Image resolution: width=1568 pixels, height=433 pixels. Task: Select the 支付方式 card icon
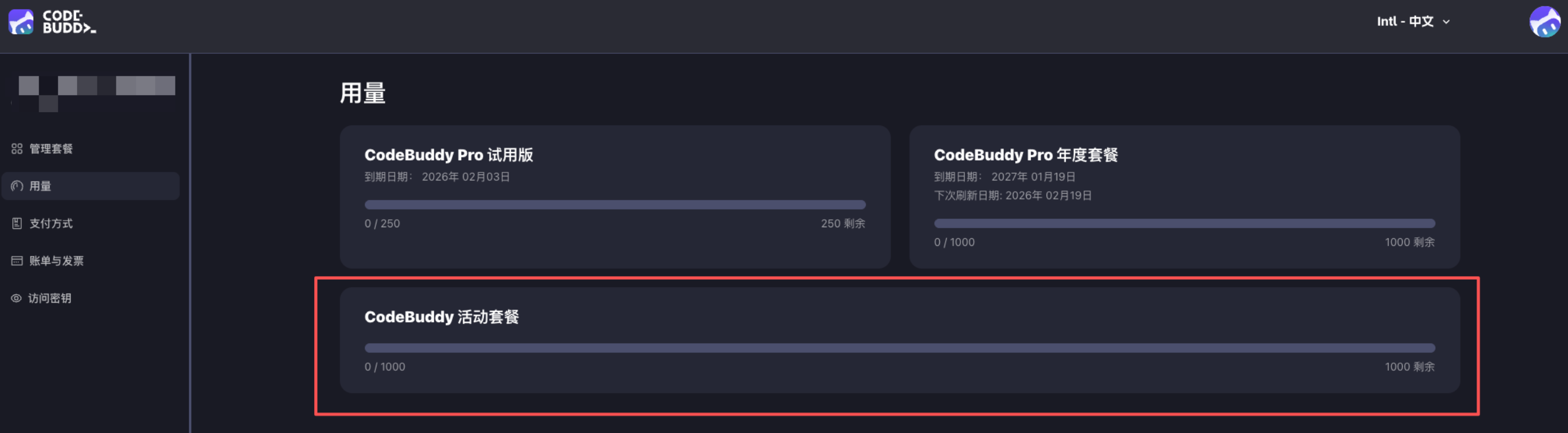pos(16,223)
